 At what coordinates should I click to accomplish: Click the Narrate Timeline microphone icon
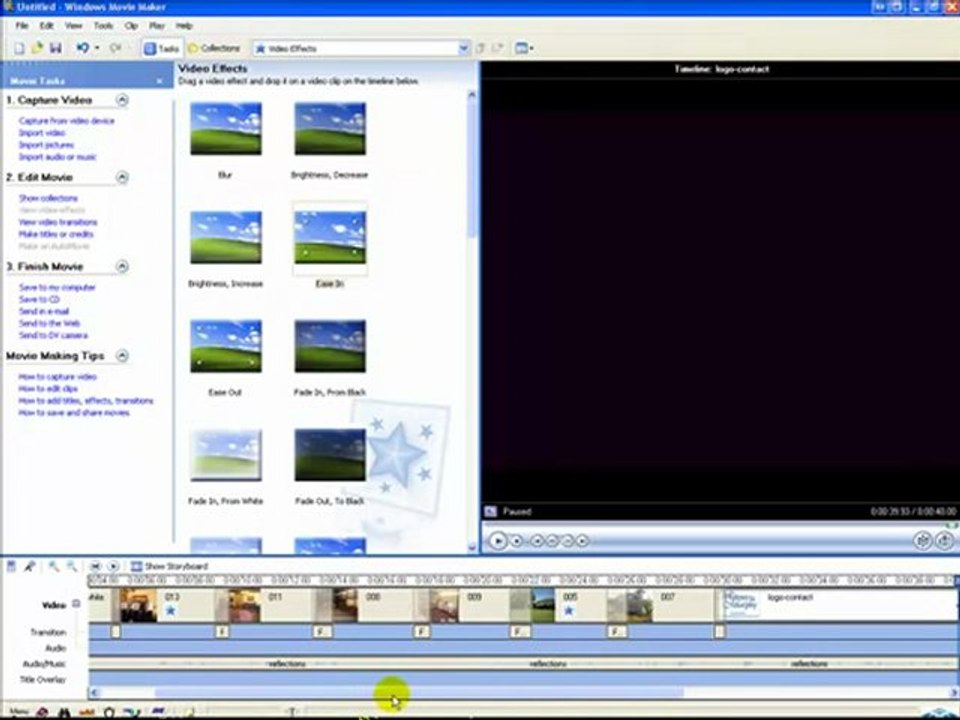(x=29, y=566)
